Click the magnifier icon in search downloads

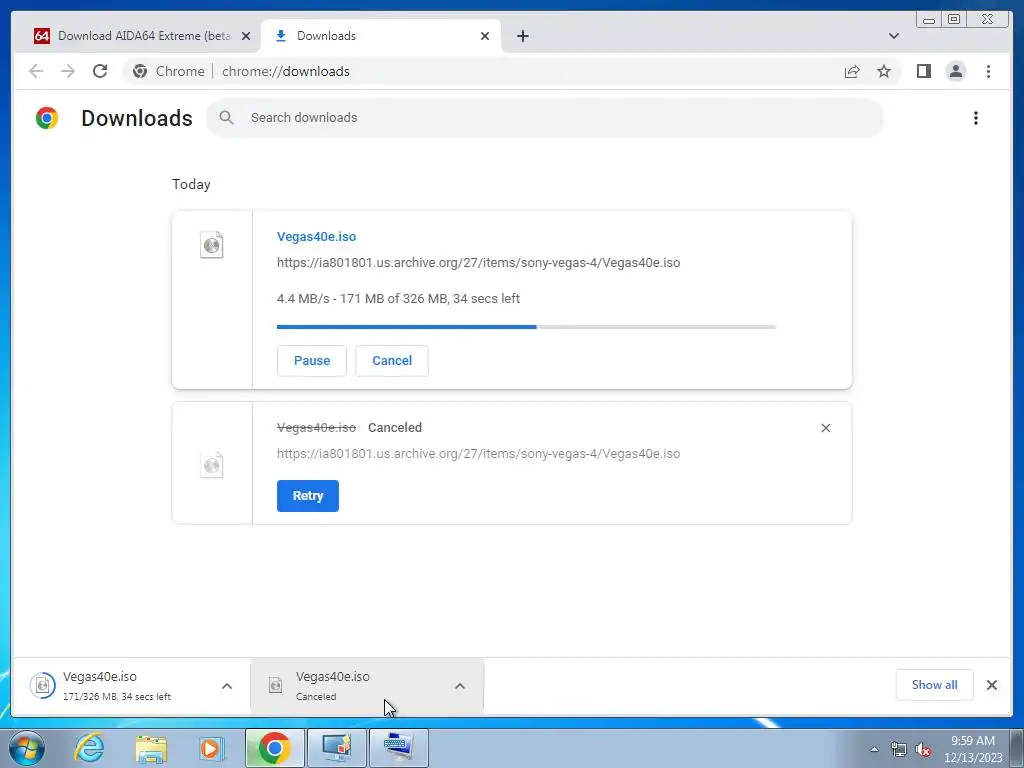click(x=226, y=118)
